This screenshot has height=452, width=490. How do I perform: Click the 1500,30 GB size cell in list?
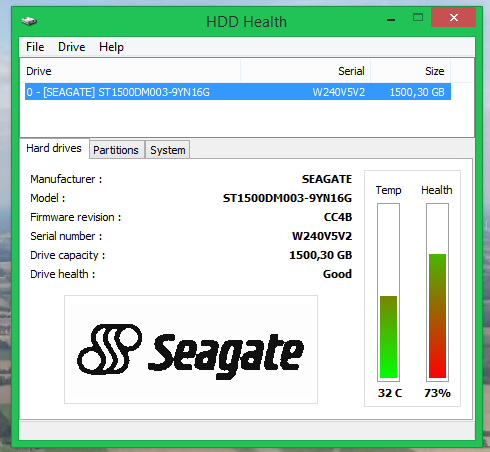click(x=417, y=92)
